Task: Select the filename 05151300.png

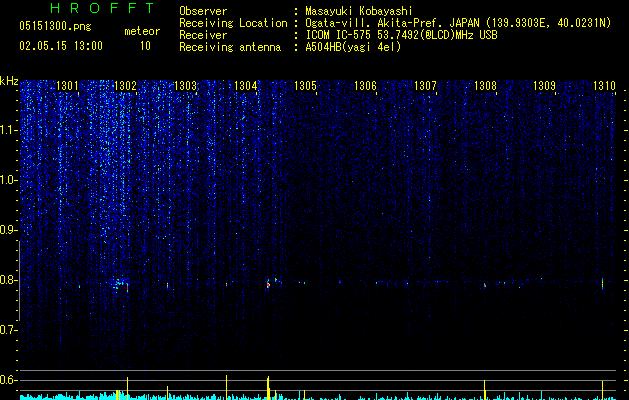Action: 55,26
